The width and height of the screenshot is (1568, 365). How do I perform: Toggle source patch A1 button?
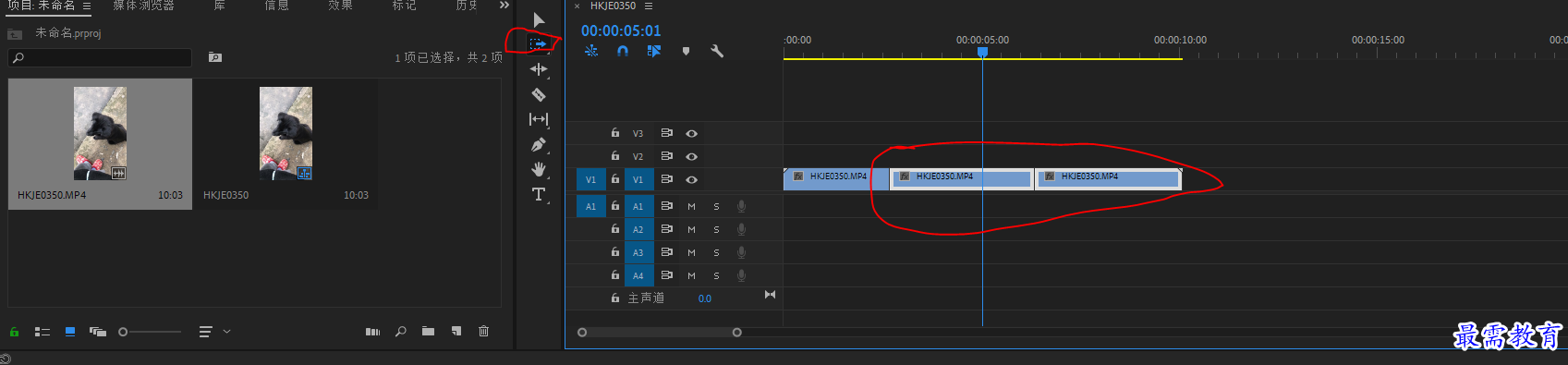point(590,206)
